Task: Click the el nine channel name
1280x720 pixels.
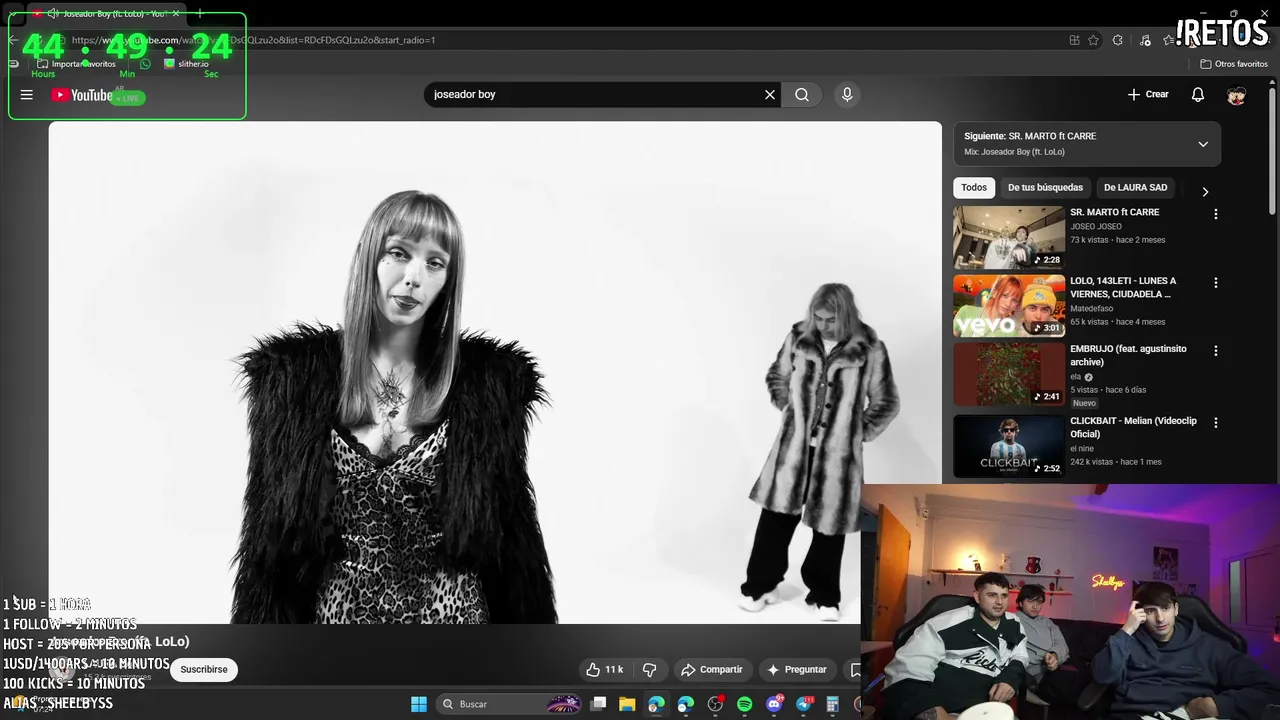Action: (1082, 449)
